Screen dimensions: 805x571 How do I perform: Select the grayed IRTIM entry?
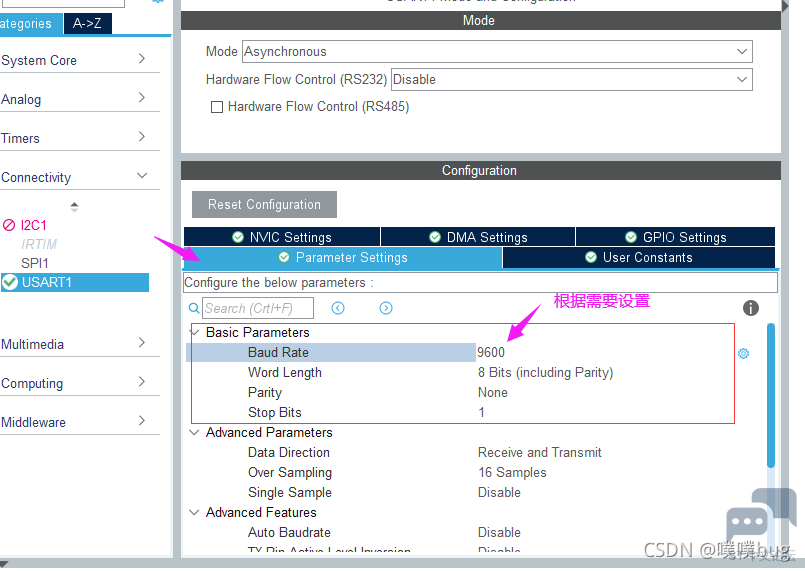[39, 244]
